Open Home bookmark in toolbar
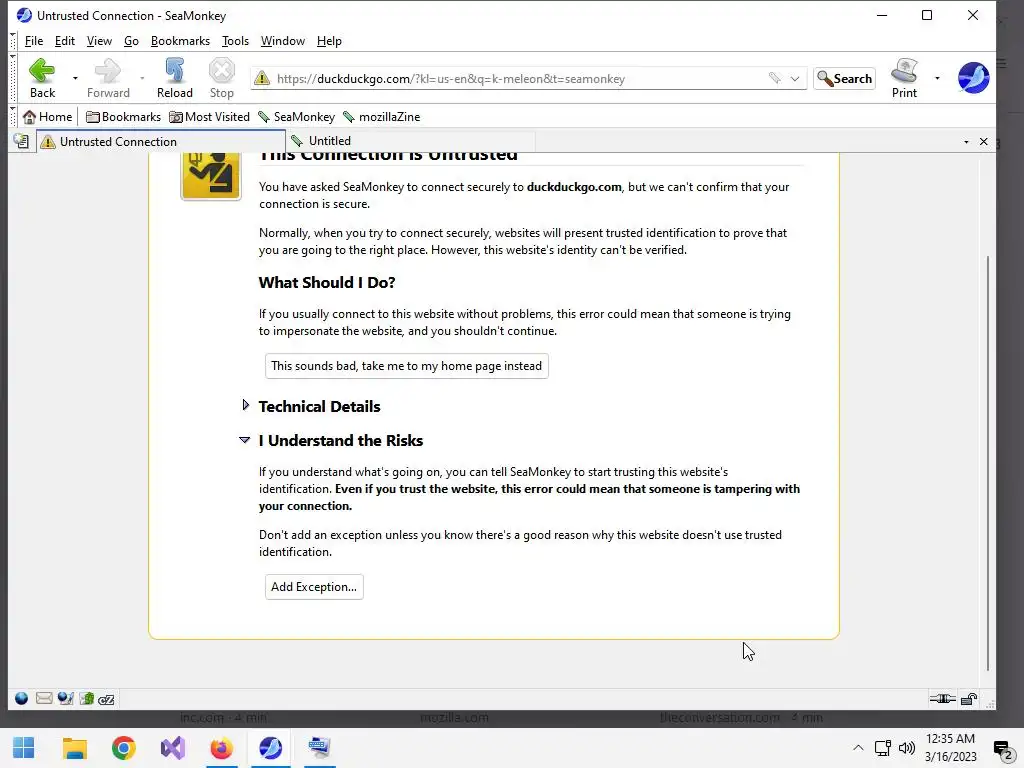Viewport: 1024px width, 768px height. pyautogui.click(x=47, y=117)
